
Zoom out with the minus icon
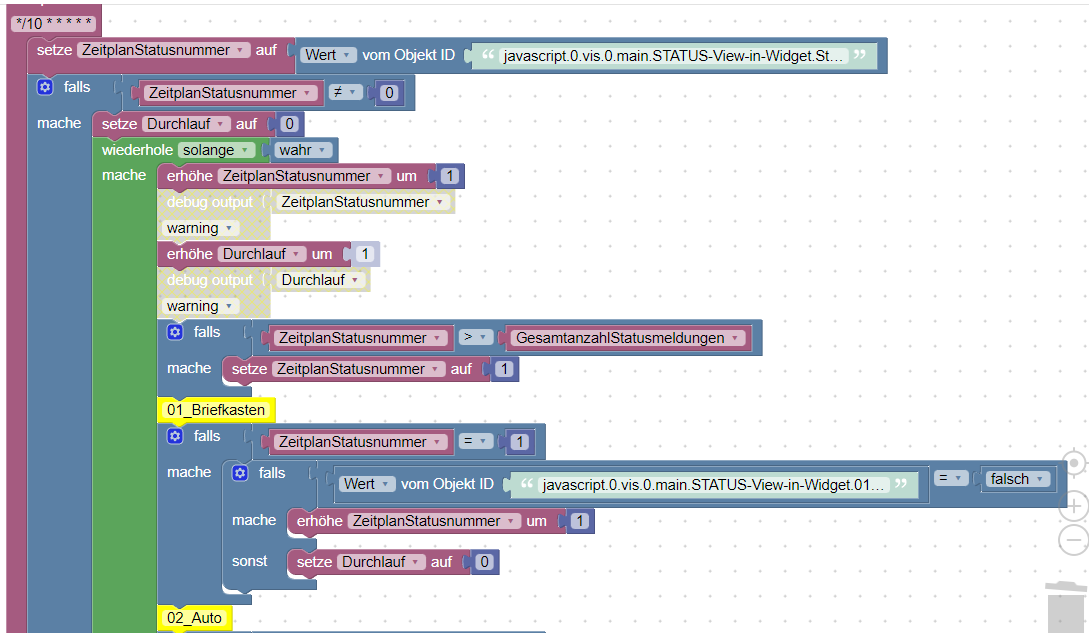point(1074,540)
